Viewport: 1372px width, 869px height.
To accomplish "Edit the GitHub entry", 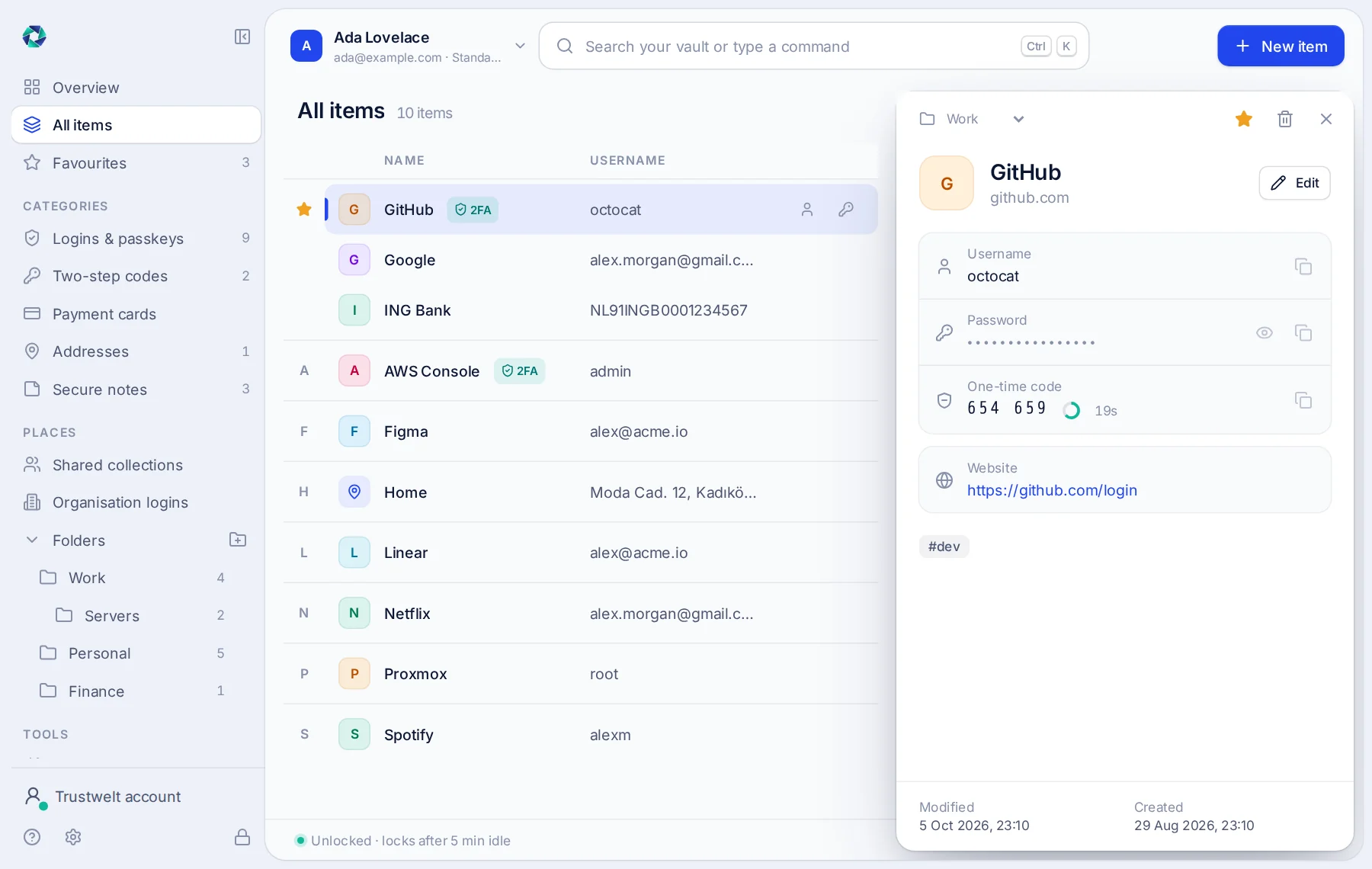I will click(1294, 183).
